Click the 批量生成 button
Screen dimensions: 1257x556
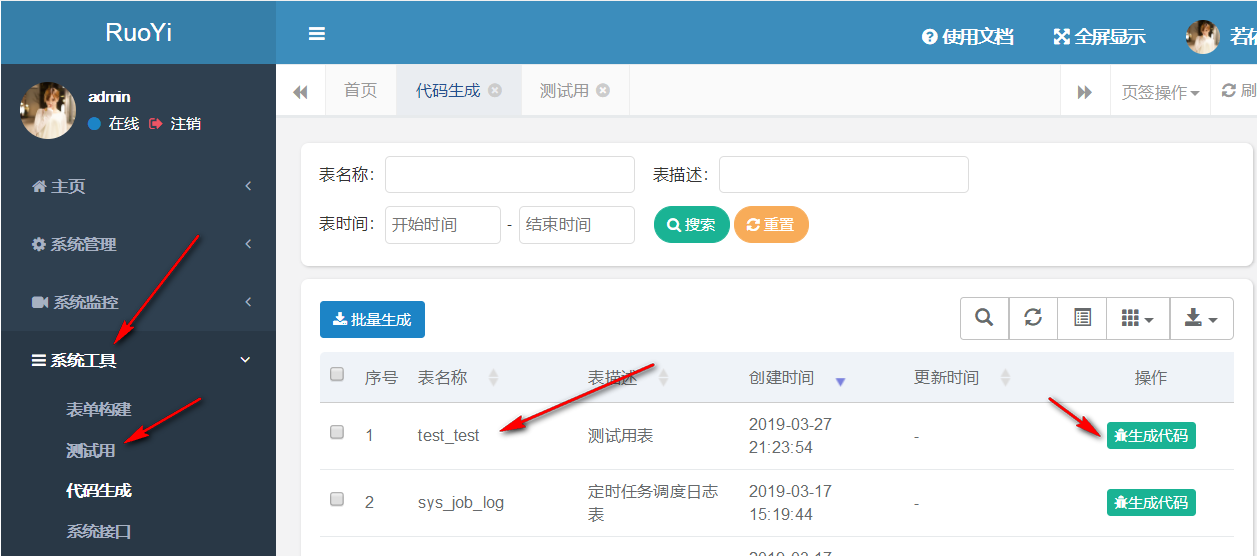coord(372,319)
